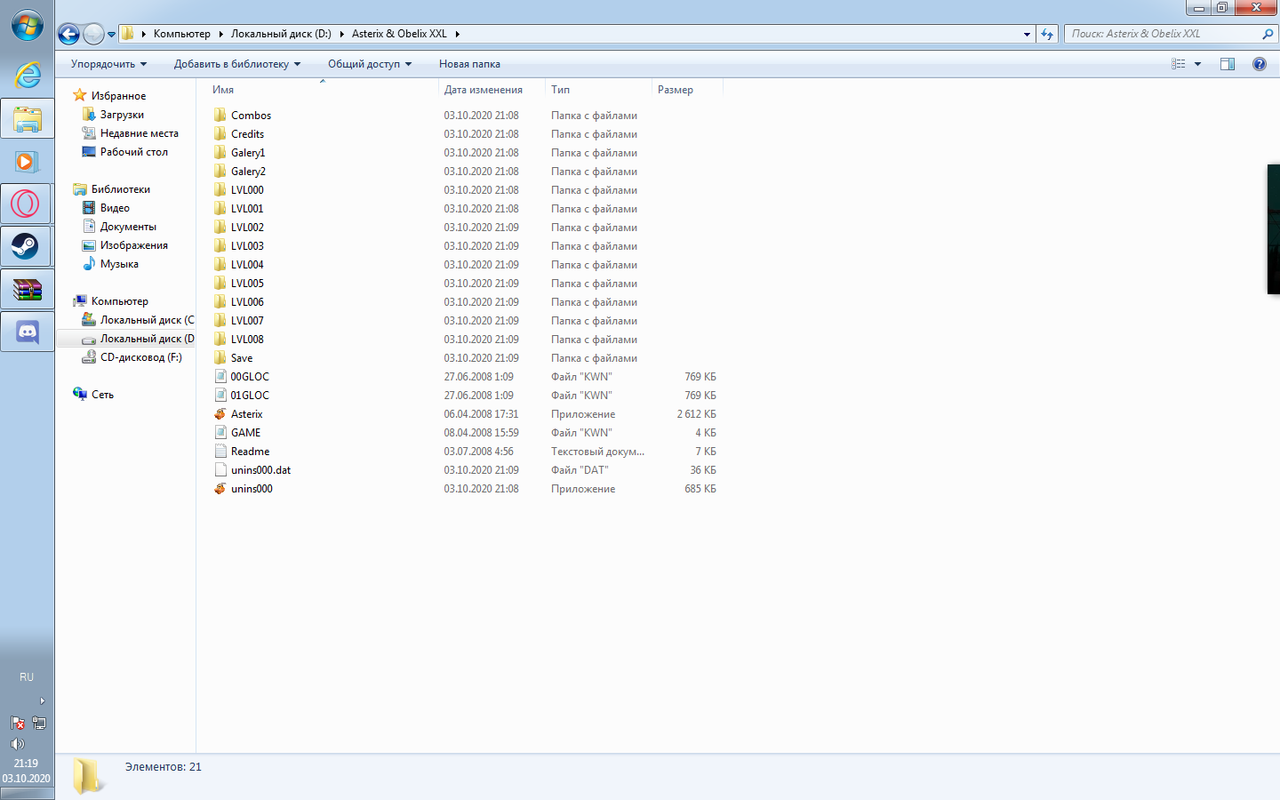Viewport: 1280px width, 800px height.
Task: Open the Музыка library
Action: tap(119, 264)
